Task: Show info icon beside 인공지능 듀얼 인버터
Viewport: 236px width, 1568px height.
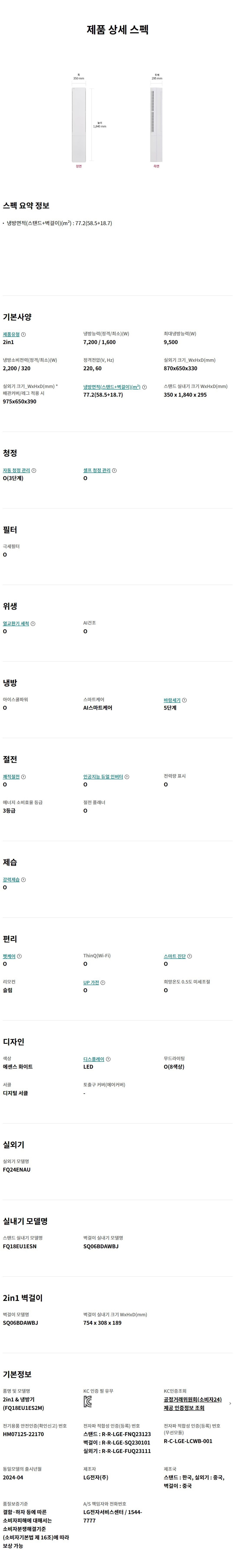Action: [x=127, y=777]
